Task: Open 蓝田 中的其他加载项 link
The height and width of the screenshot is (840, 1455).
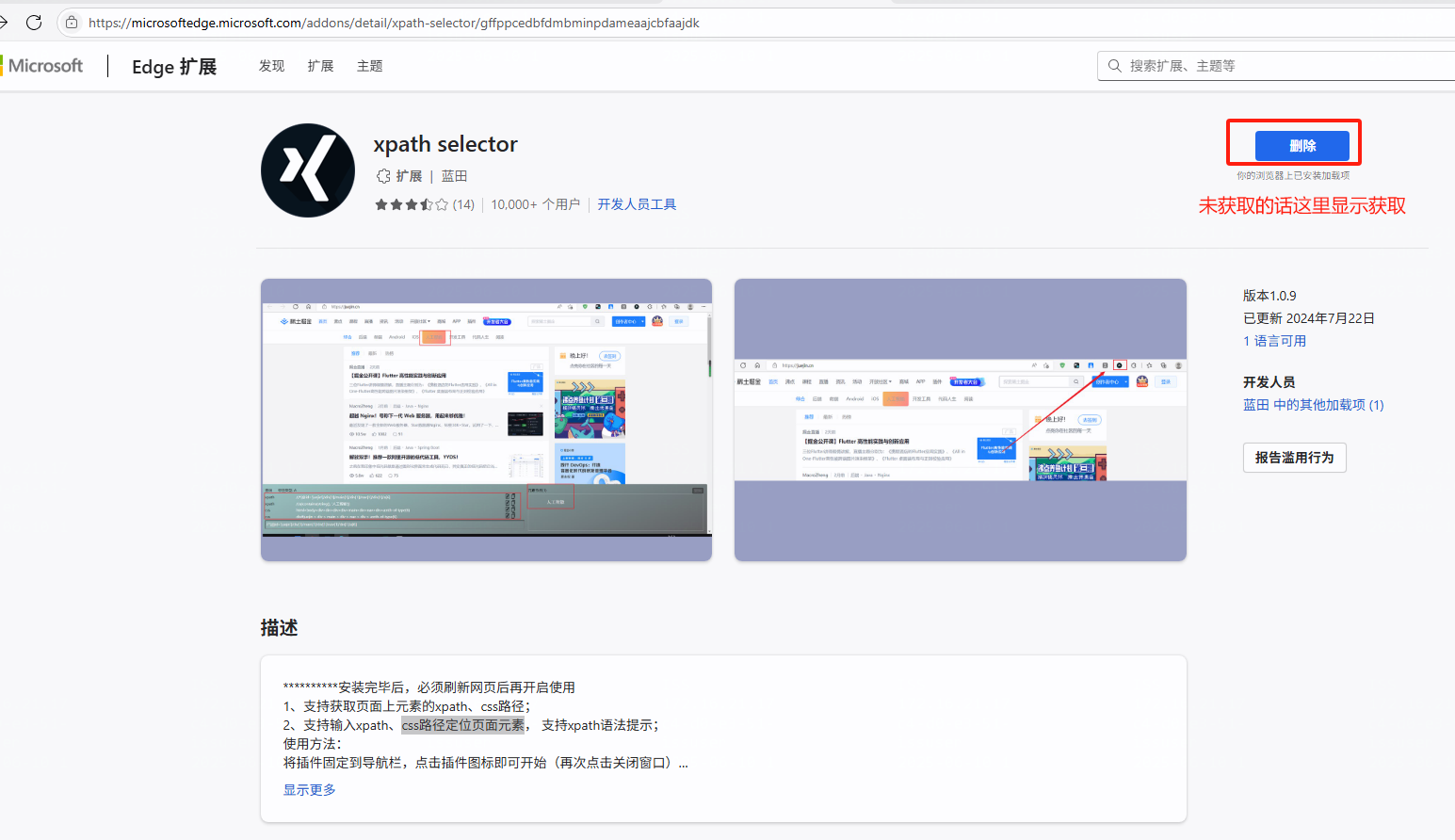Action: click(x=1313, y=404)
